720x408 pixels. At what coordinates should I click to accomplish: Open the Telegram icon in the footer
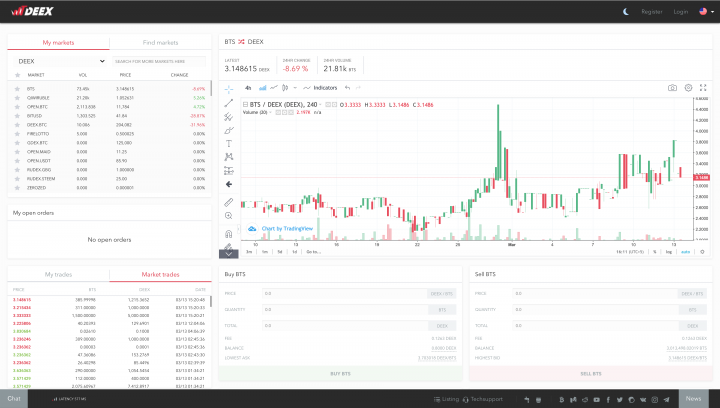[x=666, y=400]
